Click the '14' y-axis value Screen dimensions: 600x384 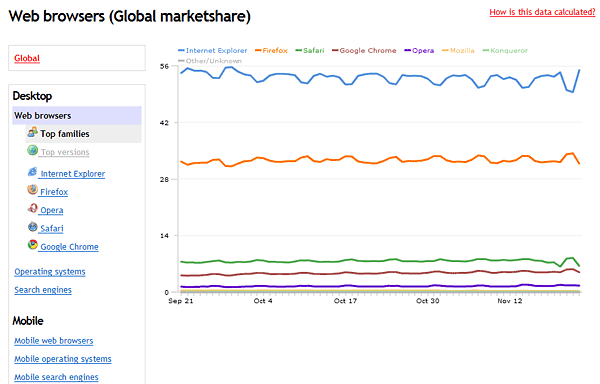pos(164,236)
